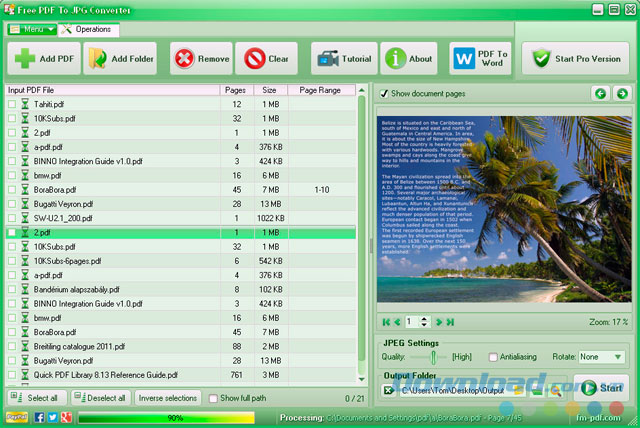Launch the PDF To Word tool
This screenshot has width=640, height=428.
coord(479,59)
